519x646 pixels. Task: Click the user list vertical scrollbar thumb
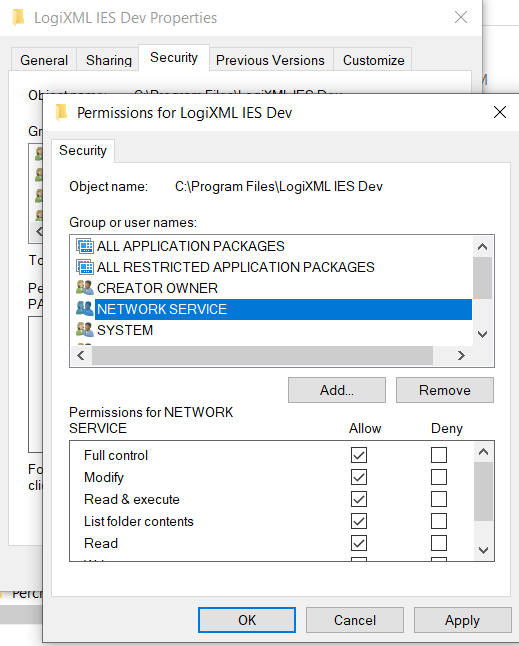[482, 278]
